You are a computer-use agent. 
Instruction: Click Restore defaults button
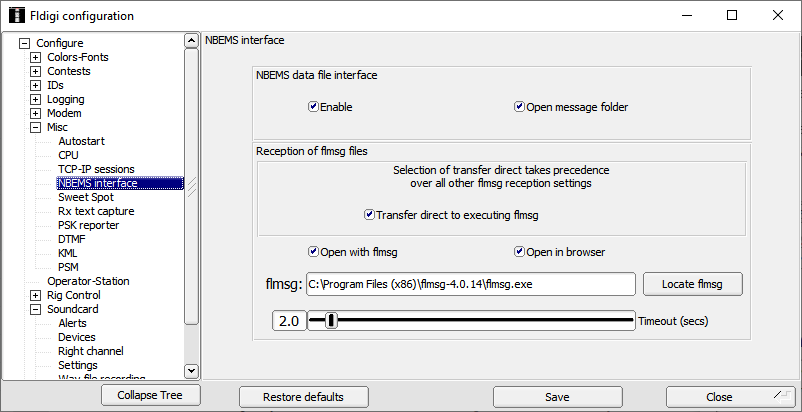point(303,397)
